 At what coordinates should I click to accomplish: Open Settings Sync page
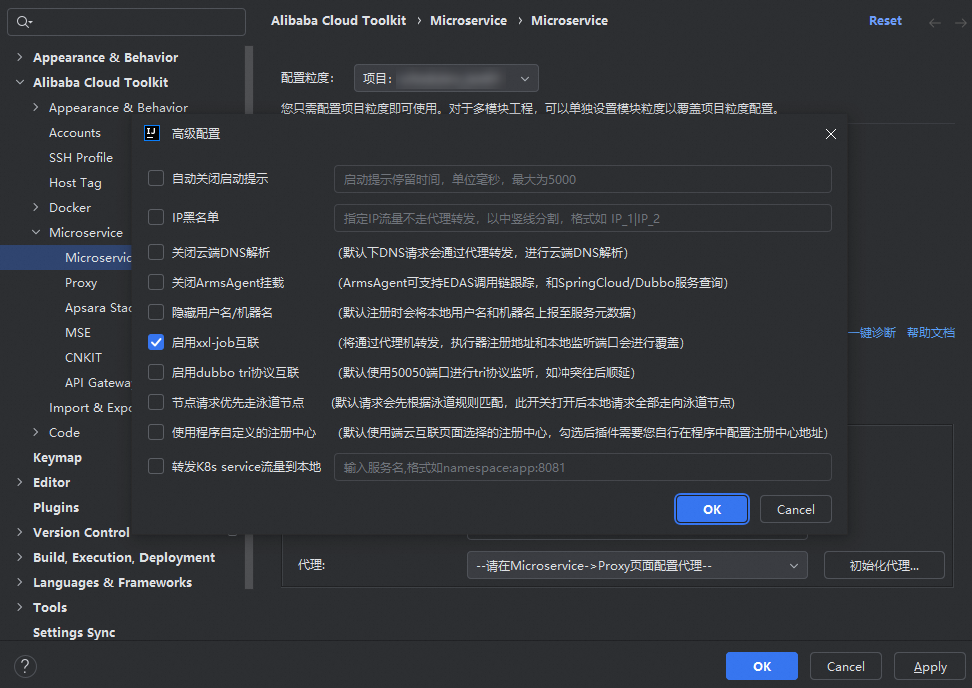coord(74,632)
